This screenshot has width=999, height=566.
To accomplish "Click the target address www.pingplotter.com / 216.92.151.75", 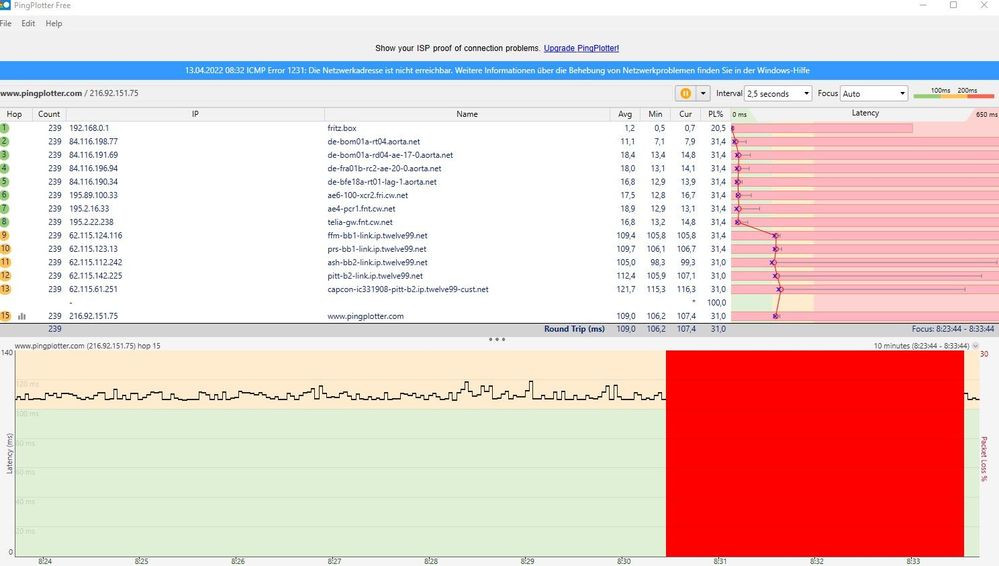I will [x=69, y=93].
